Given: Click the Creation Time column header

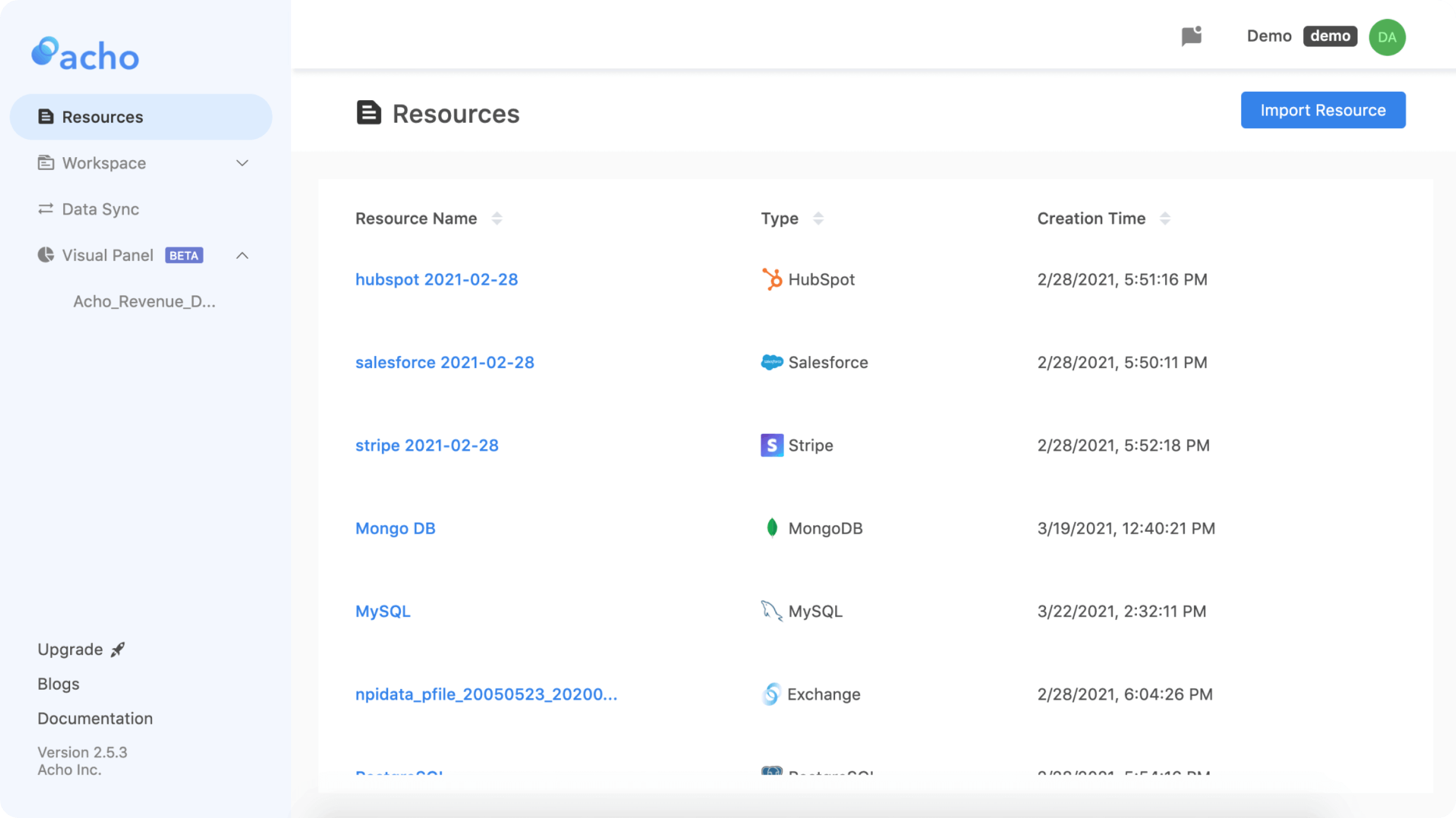Looking at the screenshot, I should [1091, 218].
